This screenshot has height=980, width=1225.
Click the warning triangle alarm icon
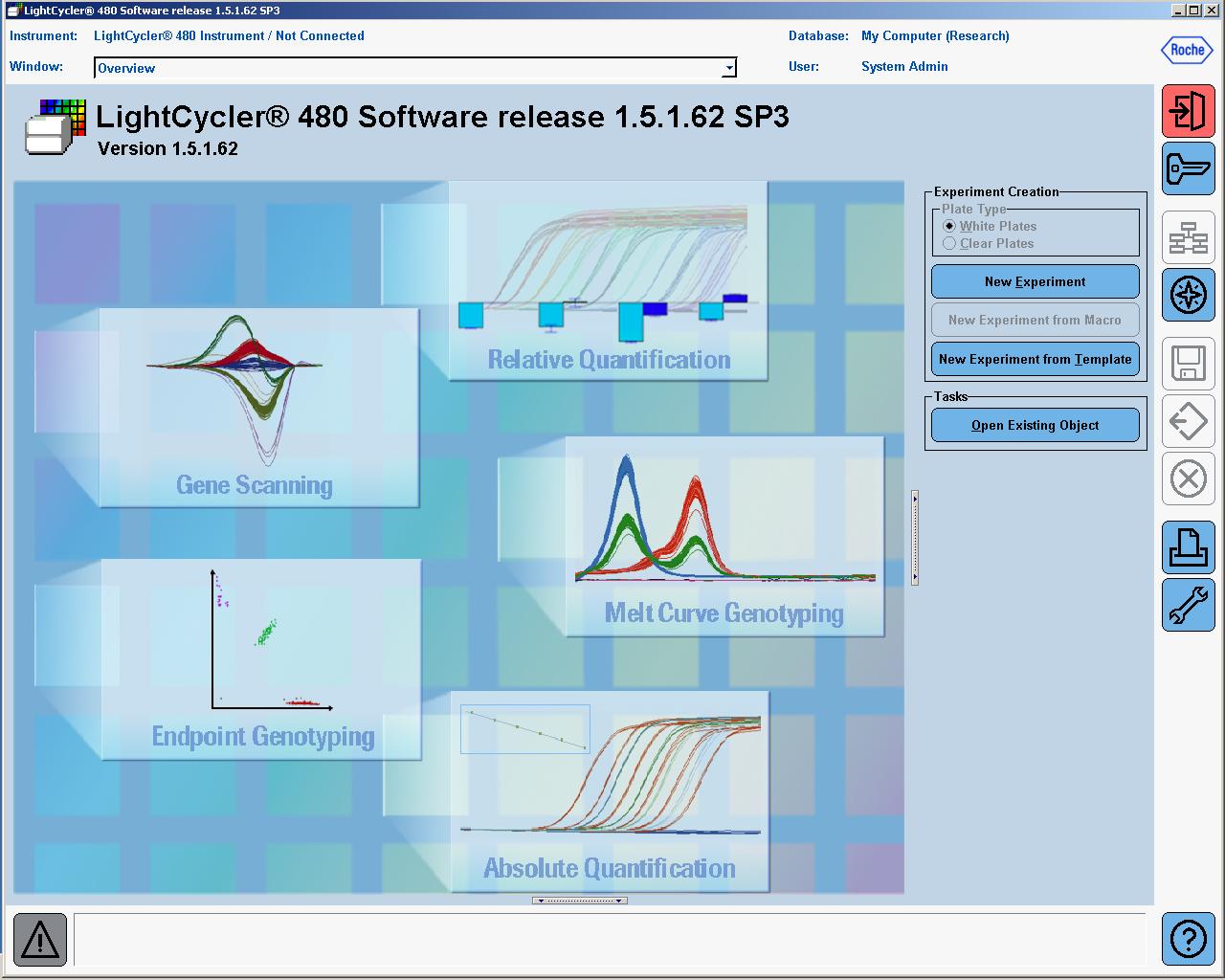tap(40, 939)
